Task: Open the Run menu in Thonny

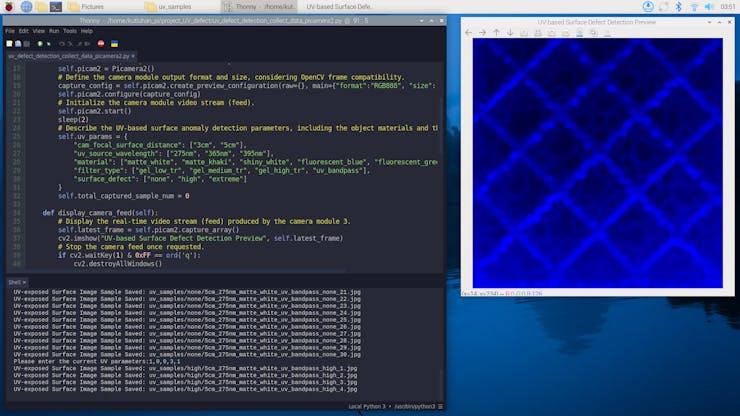Action: click(x=54, y=31)
